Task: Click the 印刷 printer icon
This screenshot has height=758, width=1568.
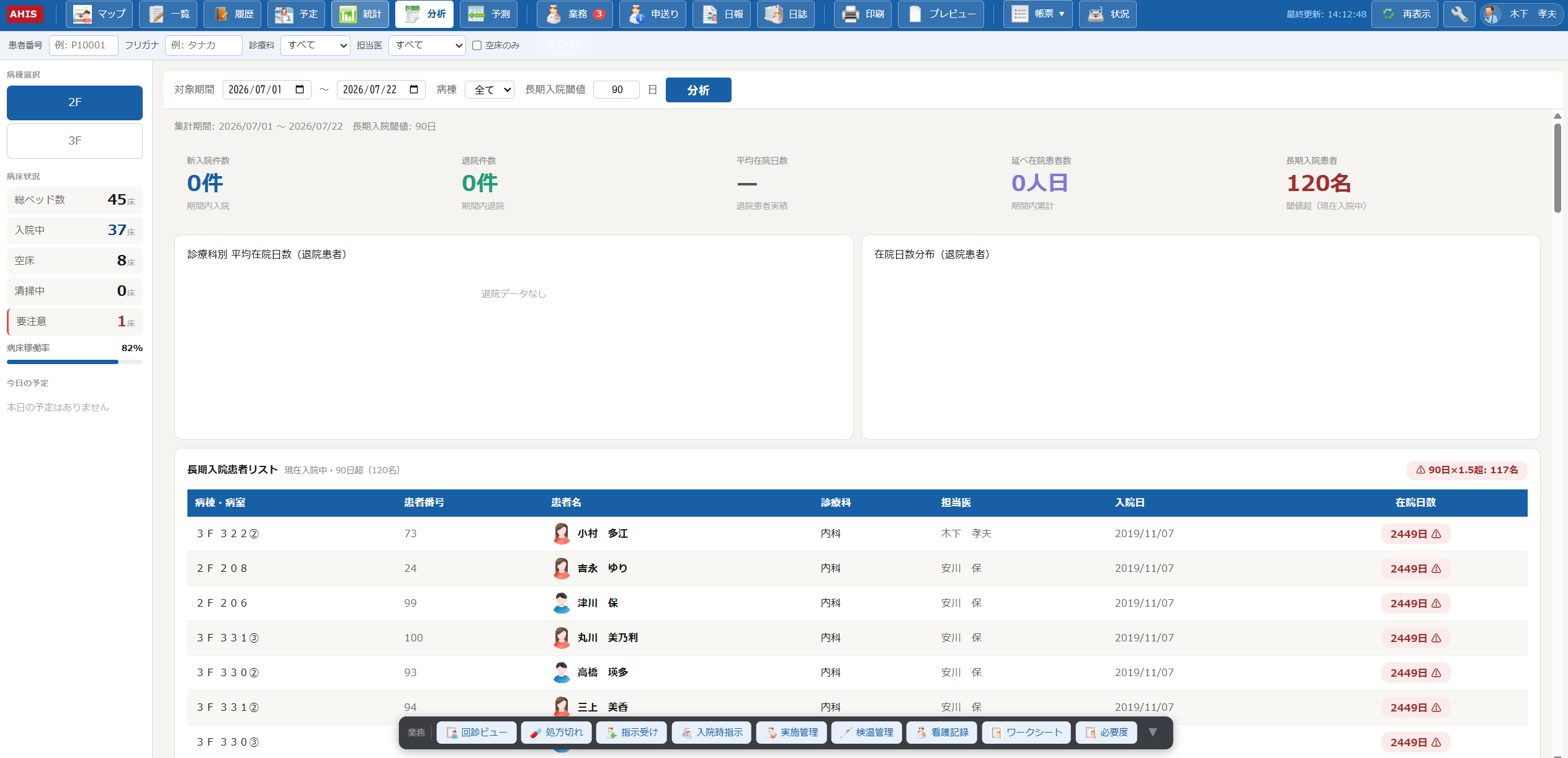Action: (x=850, y=14)
